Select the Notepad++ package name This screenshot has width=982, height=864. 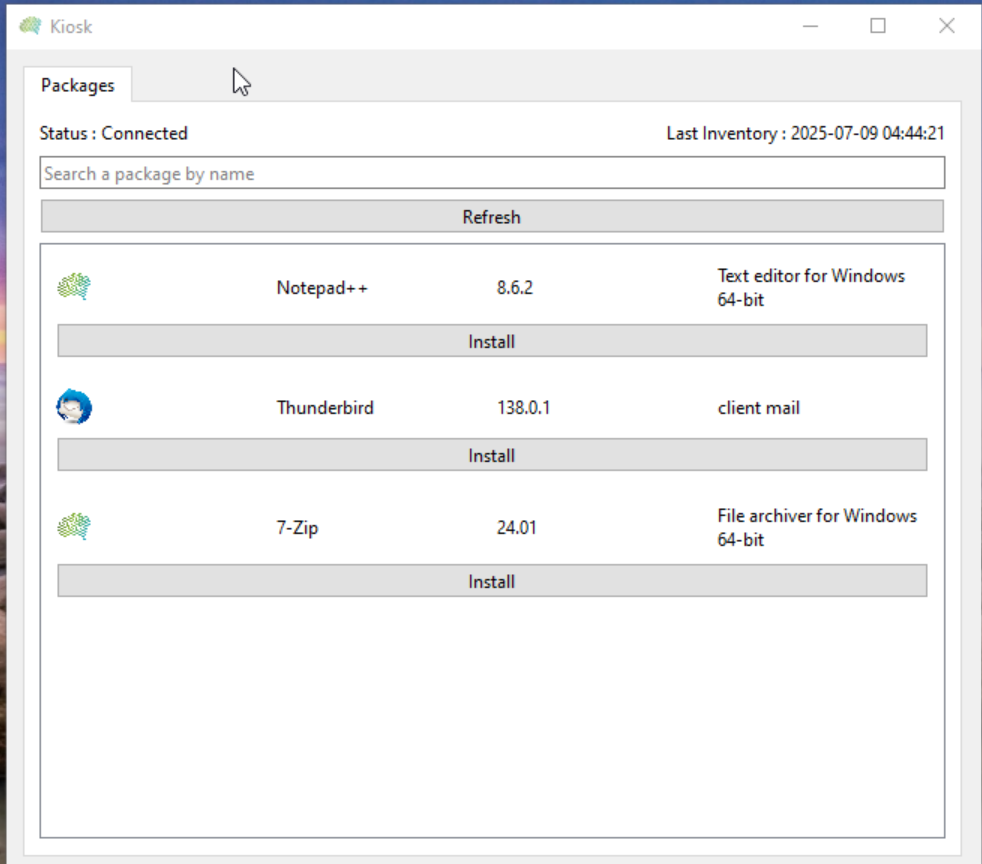(x=322, y=288)
